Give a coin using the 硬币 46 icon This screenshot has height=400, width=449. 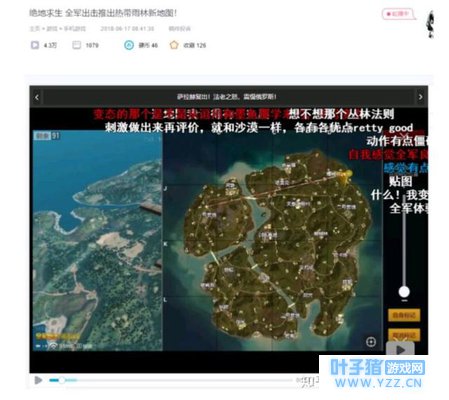click(129, 45)
